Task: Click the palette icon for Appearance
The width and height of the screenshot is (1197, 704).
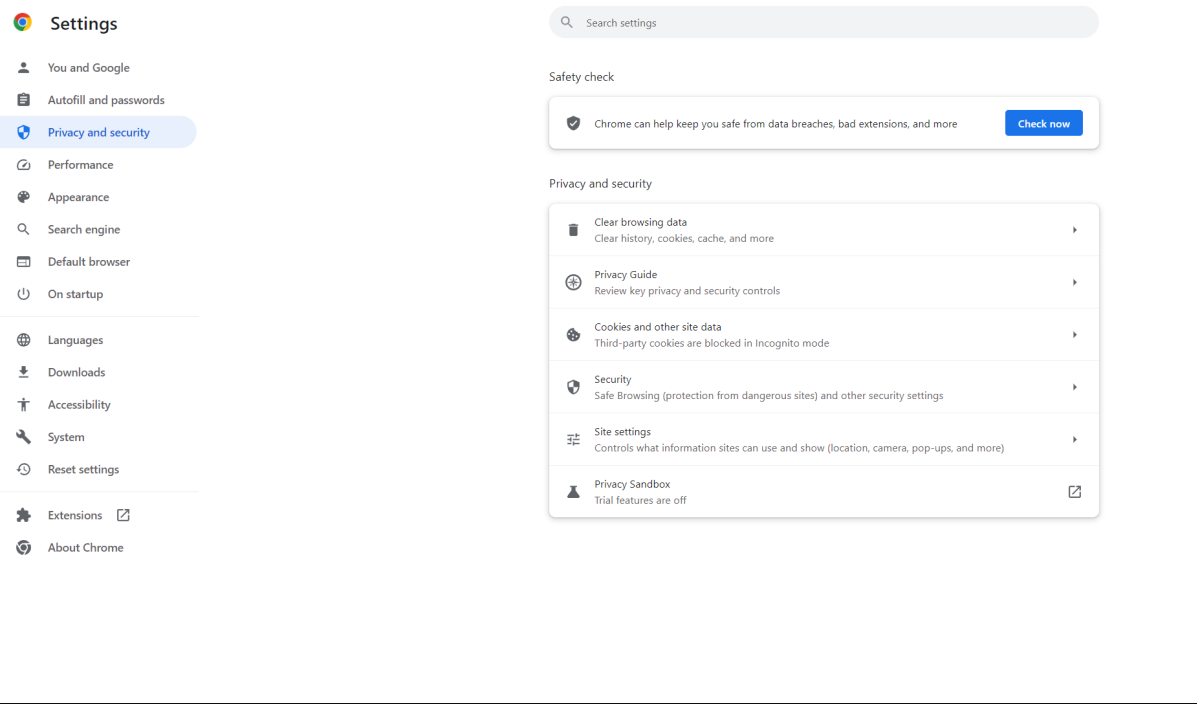Action: [24, 197]
